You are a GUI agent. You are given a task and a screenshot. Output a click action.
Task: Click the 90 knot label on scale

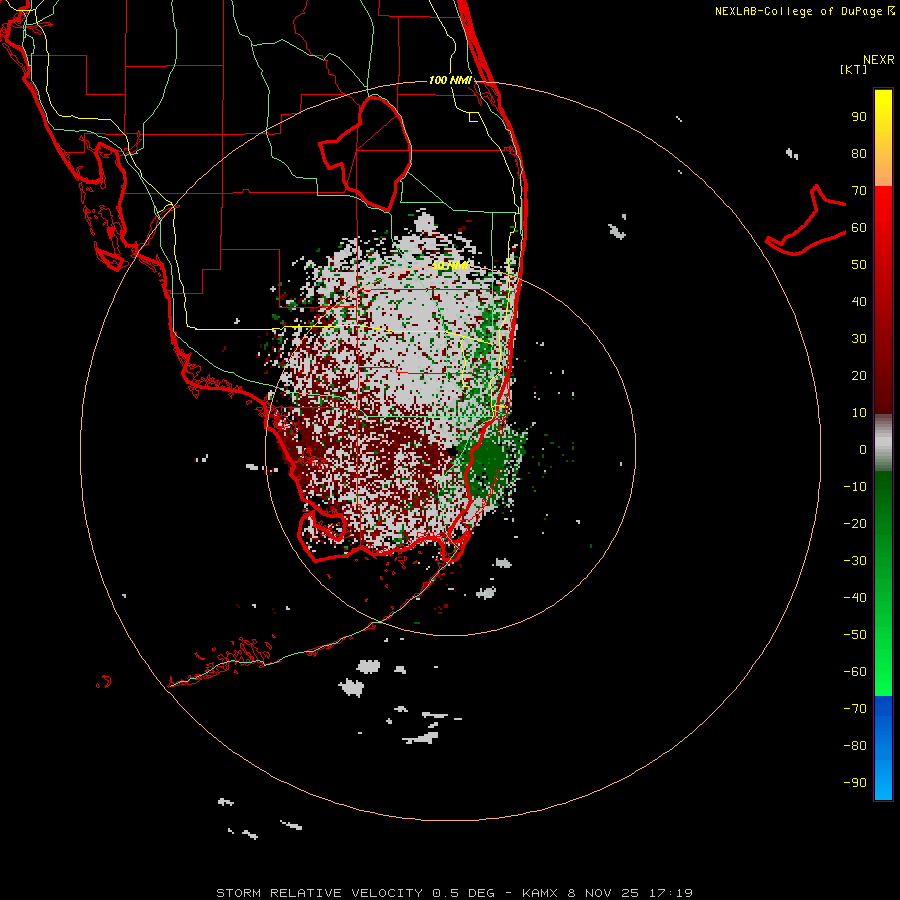click(859, 117)
